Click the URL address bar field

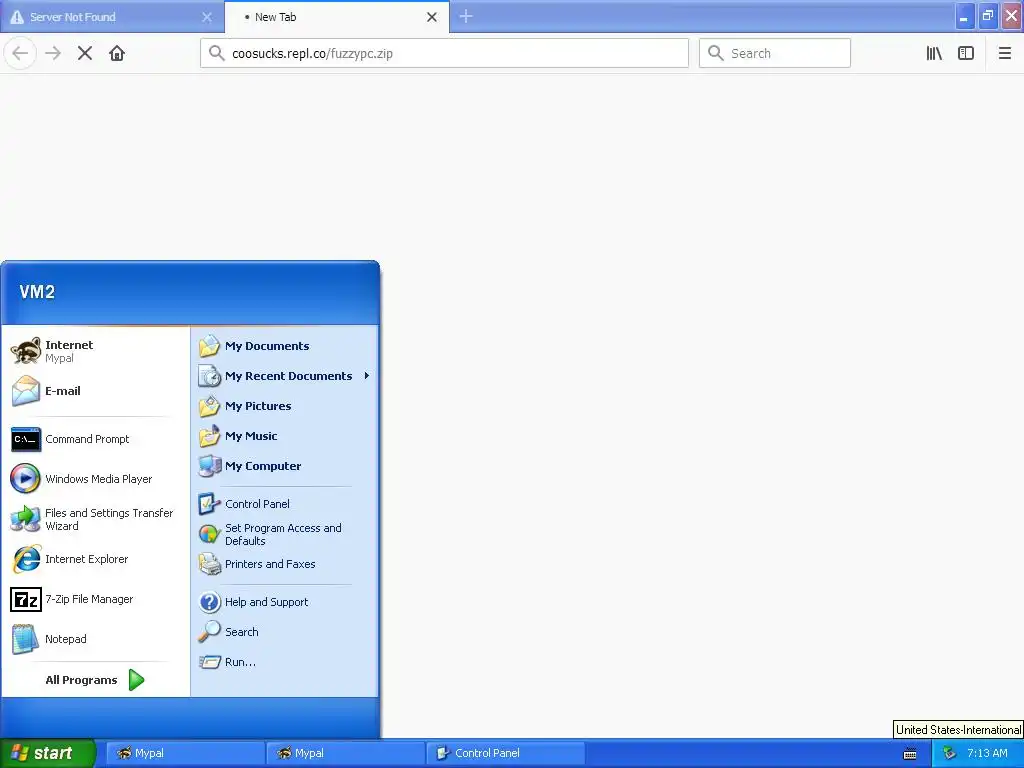(444, 53)
